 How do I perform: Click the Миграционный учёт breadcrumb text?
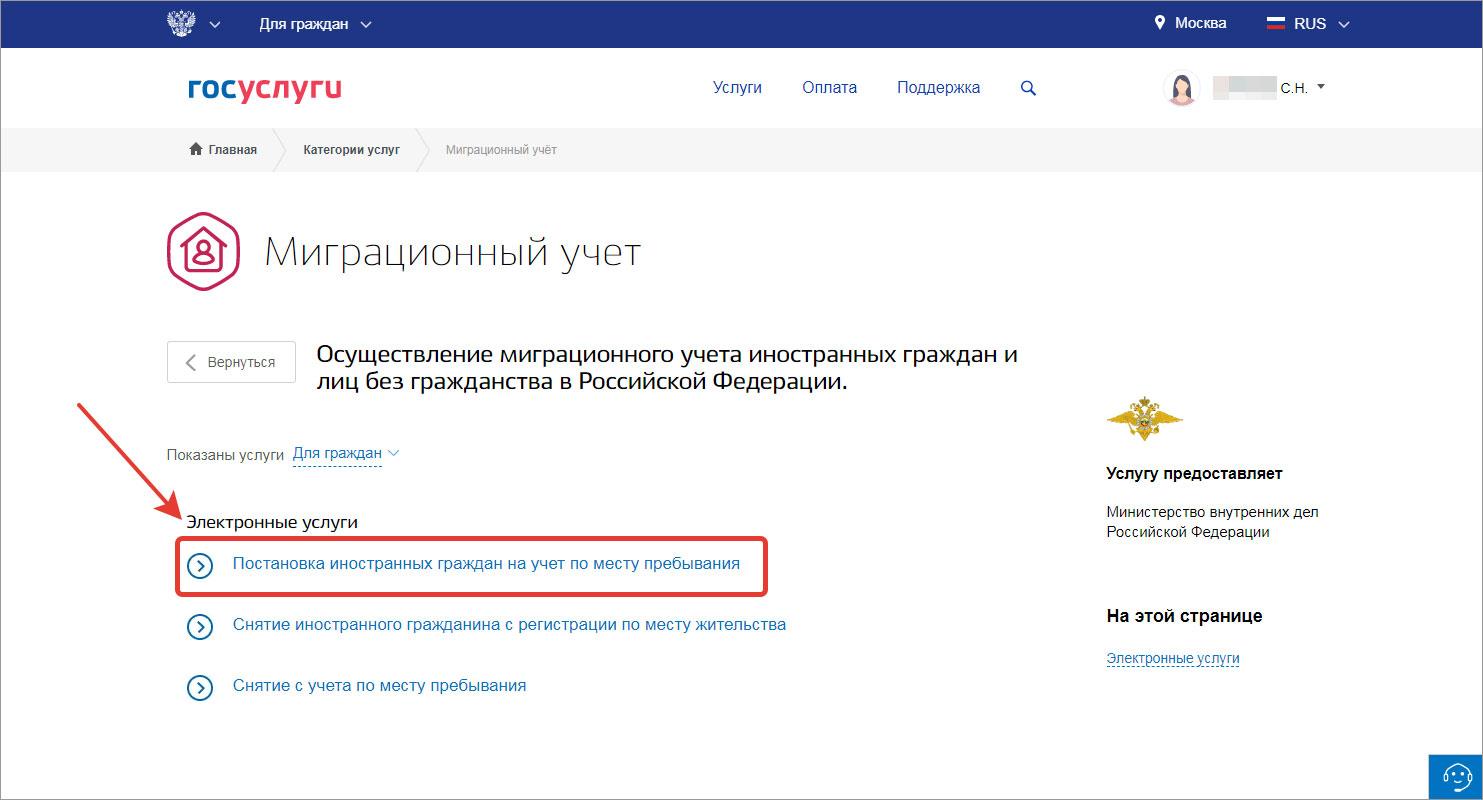[x=501, y=150]
